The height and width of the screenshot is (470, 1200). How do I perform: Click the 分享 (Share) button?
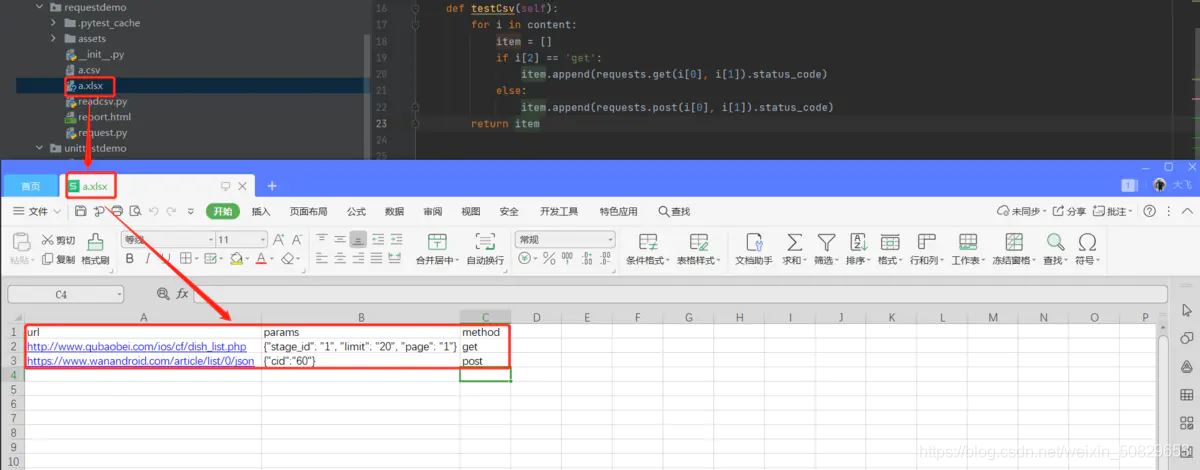click(1069, 211)
